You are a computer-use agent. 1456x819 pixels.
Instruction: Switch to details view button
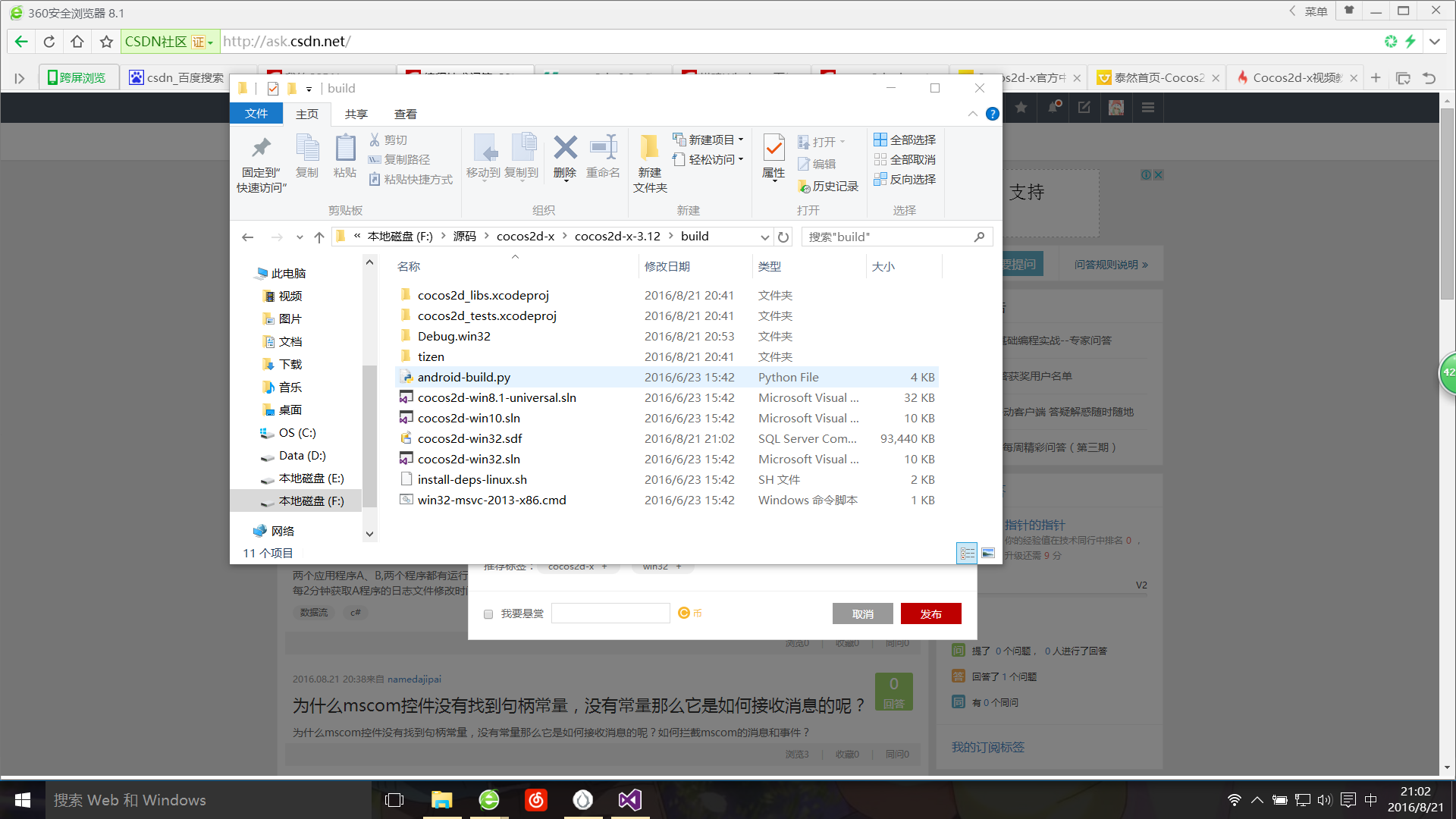tap(968, 553)
